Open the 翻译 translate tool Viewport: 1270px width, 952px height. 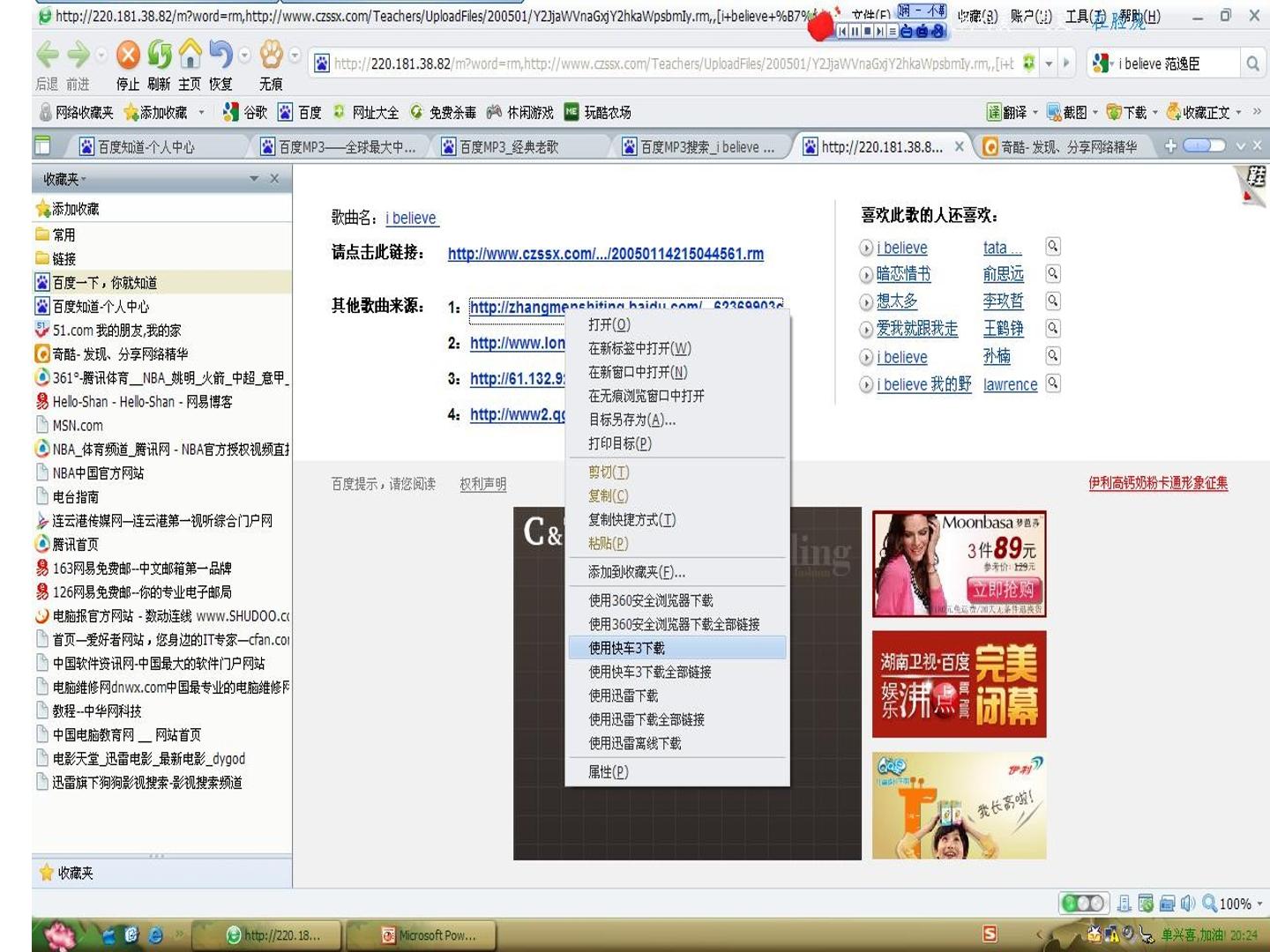point(1006,112)
